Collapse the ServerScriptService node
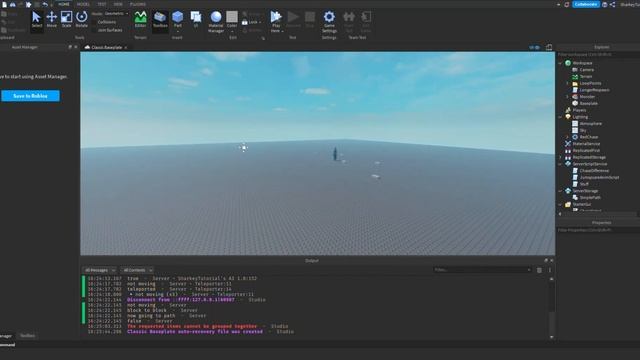The width and height of the screenshot is (640, 360). click(560, 164)
